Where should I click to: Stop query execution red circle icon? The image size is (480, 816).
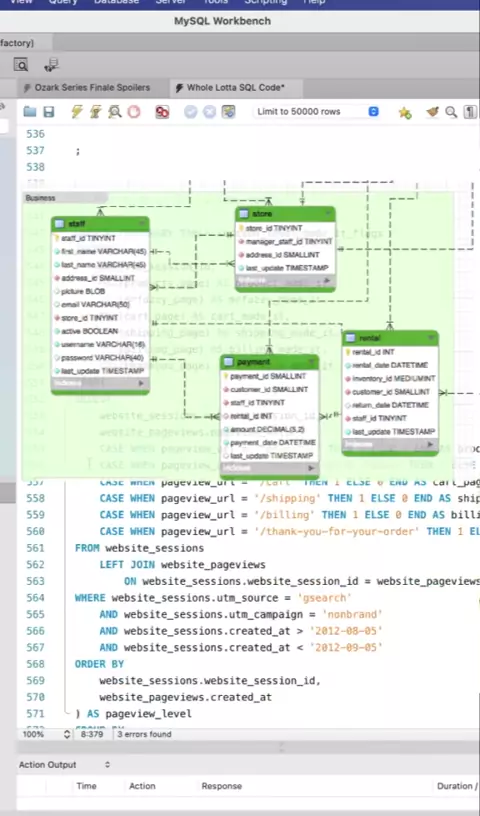click(134, 111)
